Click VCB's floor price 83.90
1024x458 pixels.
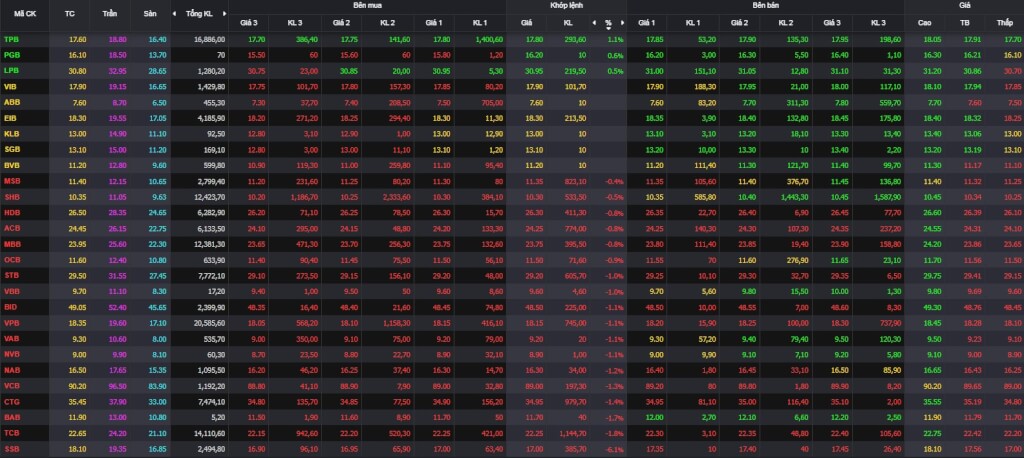pyautogui.click(x=157, y=385)
